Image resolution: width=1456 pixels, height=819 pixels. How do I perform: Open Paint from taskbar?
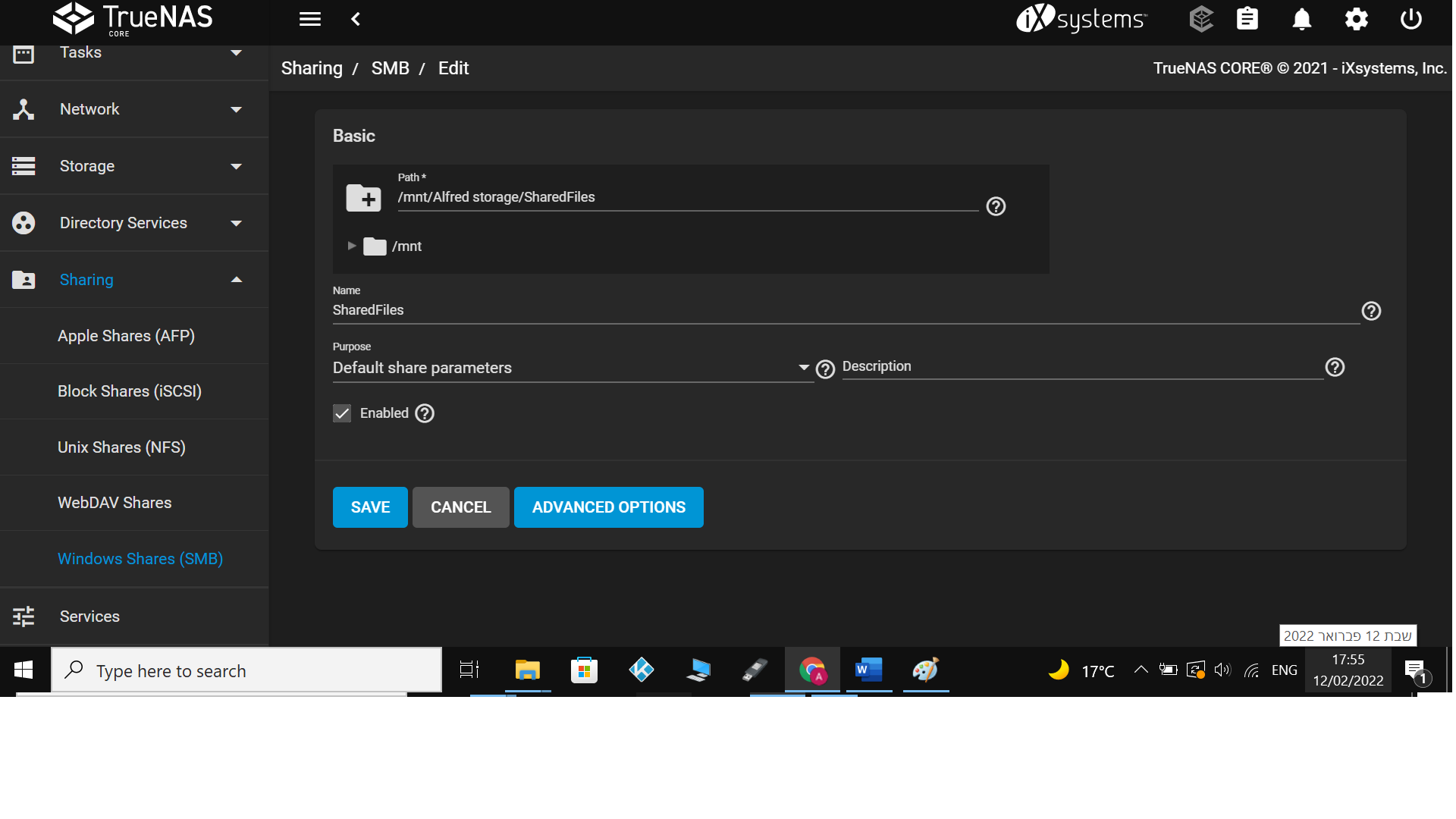pyautogui.click(x=926, y=670)
